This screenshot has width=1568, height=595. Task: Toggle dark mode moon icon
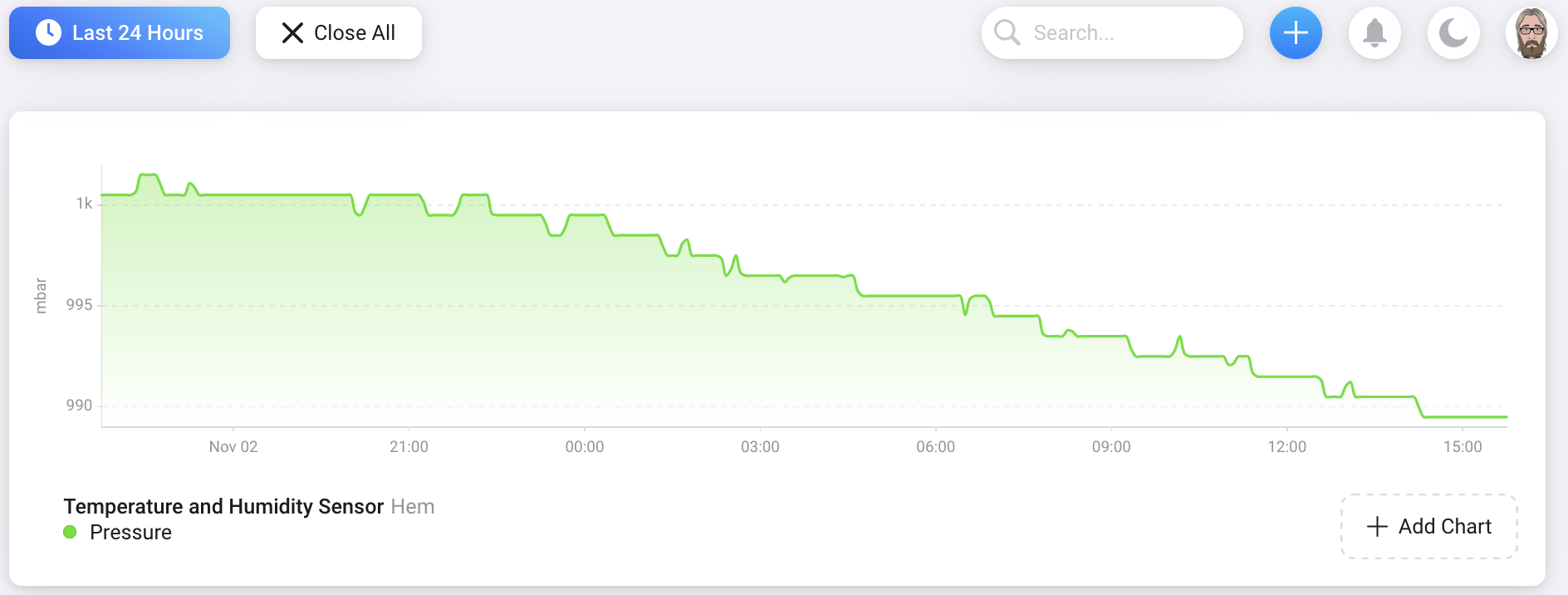(1453, 33)
